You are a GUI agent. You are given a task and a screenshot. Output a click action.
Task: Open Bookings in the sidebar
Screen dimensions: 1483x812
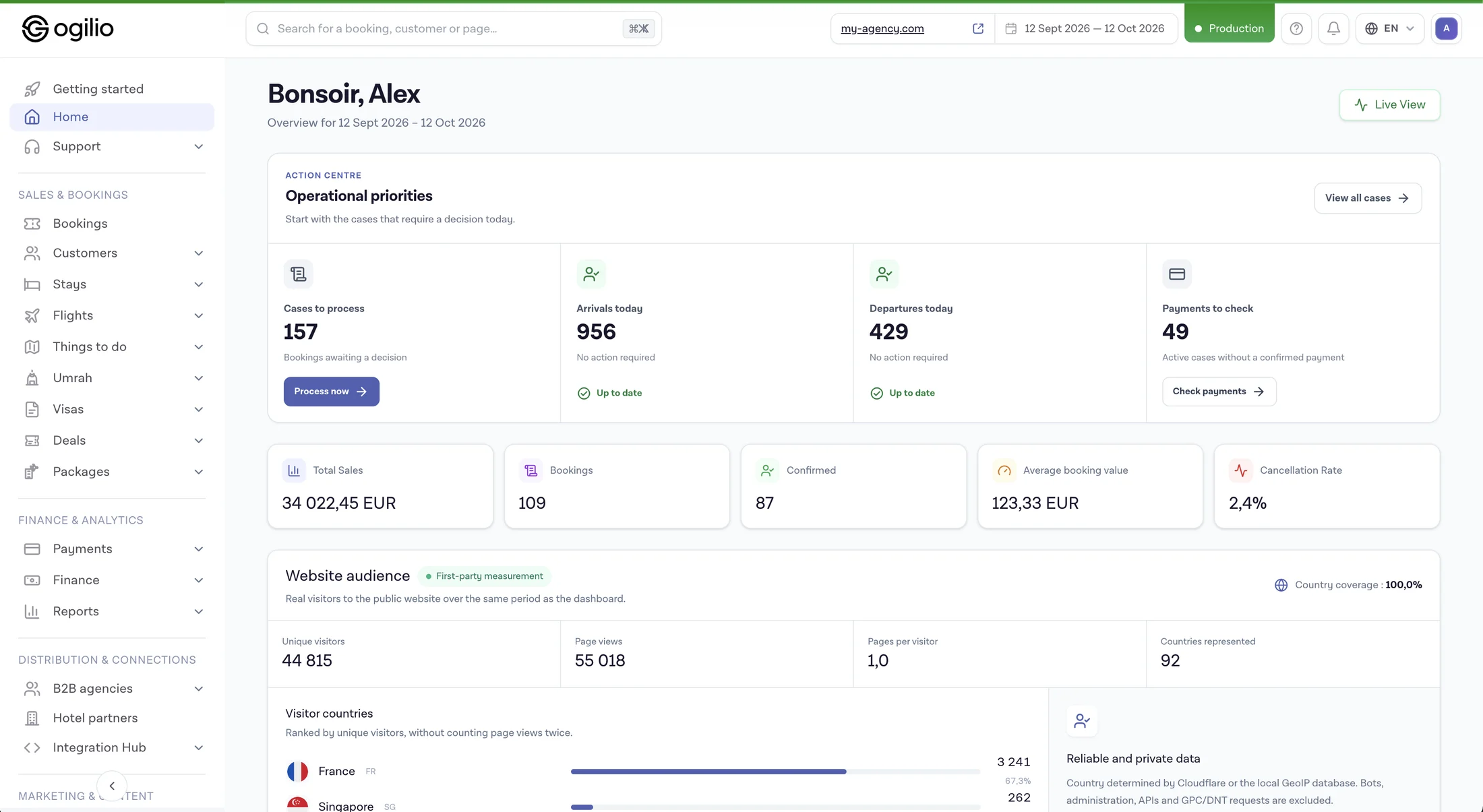click(112, 224)
